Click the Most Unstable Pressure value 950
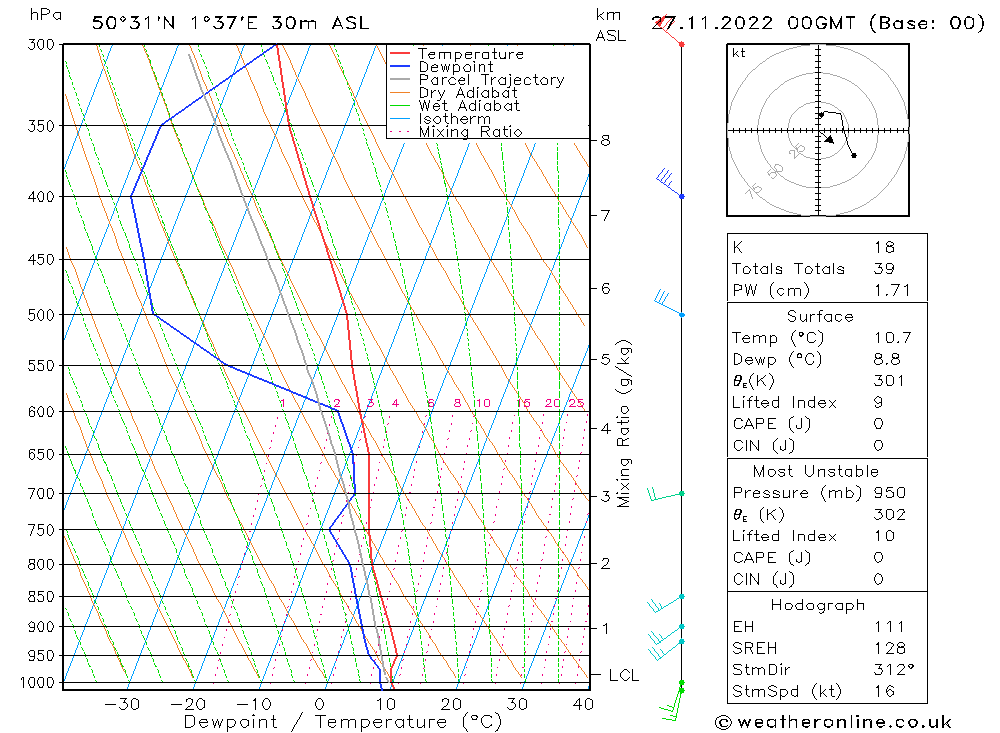 [890, 492]
